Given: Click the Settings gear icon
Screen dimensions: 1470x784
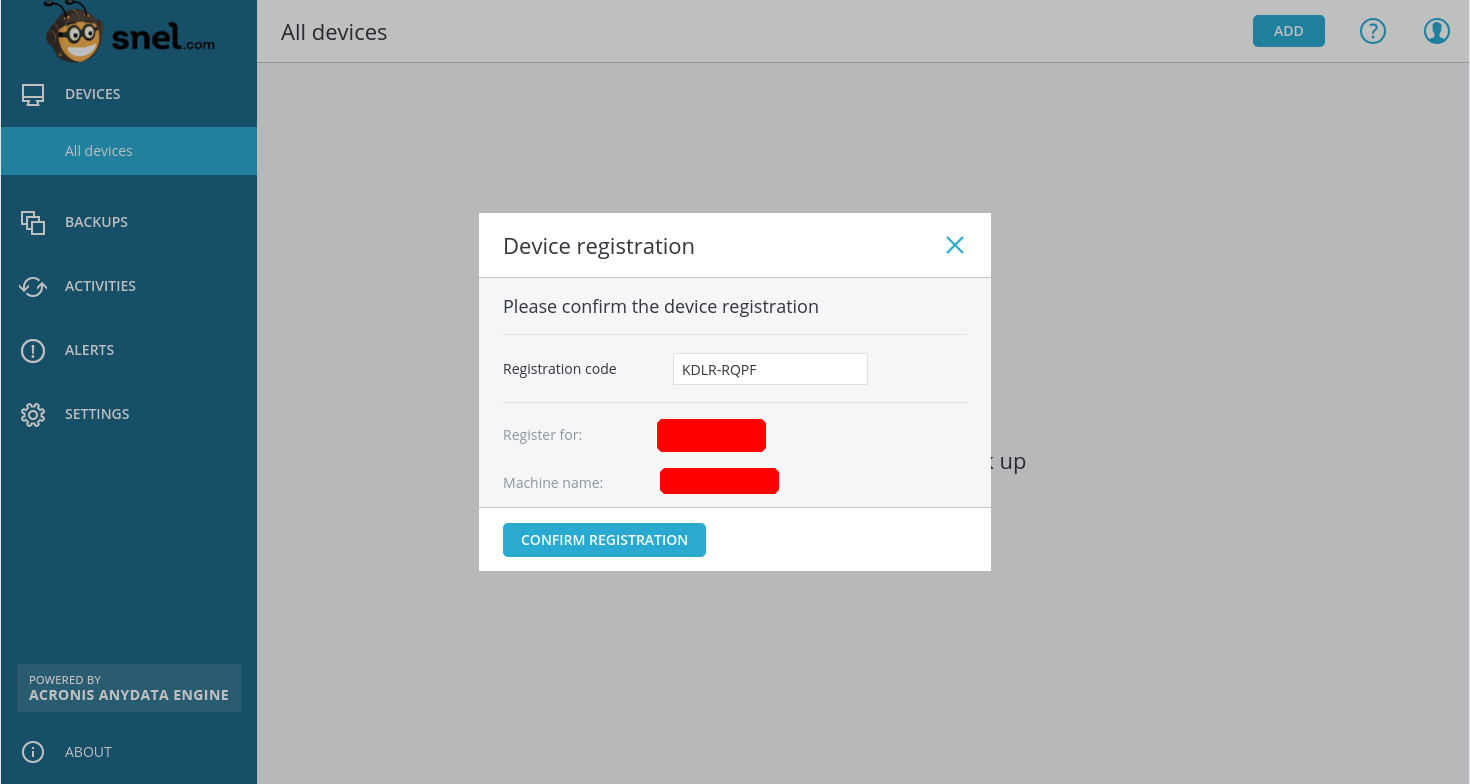Looking at the screenshot, I should (33, 415).
